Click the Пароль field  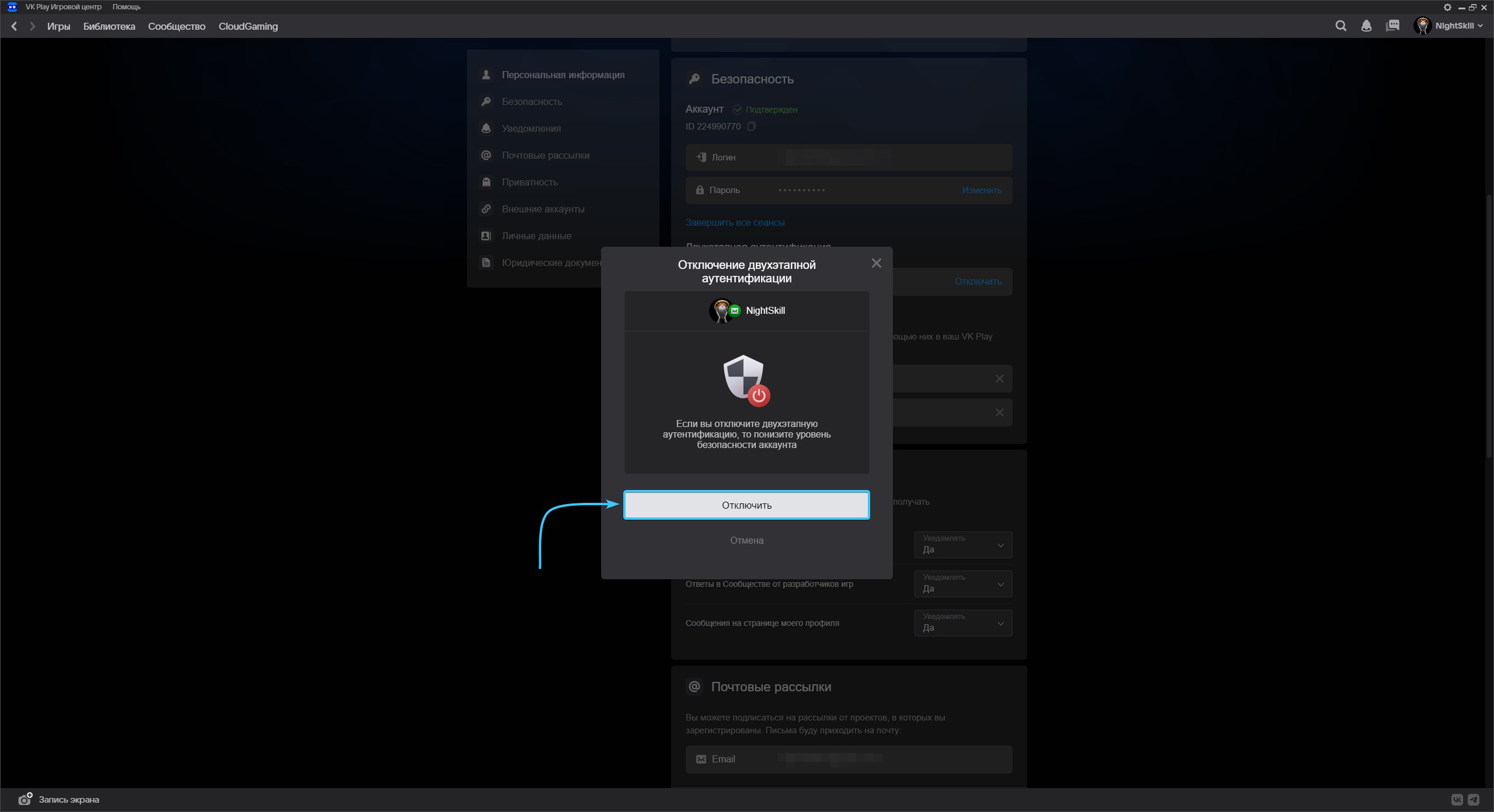point(849,190)
